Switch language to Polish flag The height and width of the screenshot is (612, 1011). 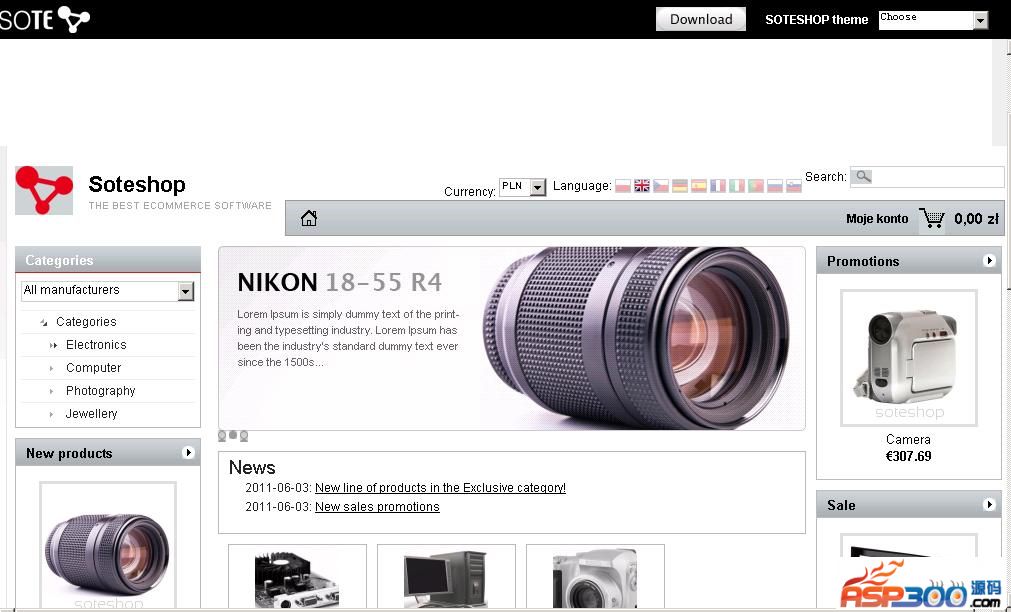[623, 186]
